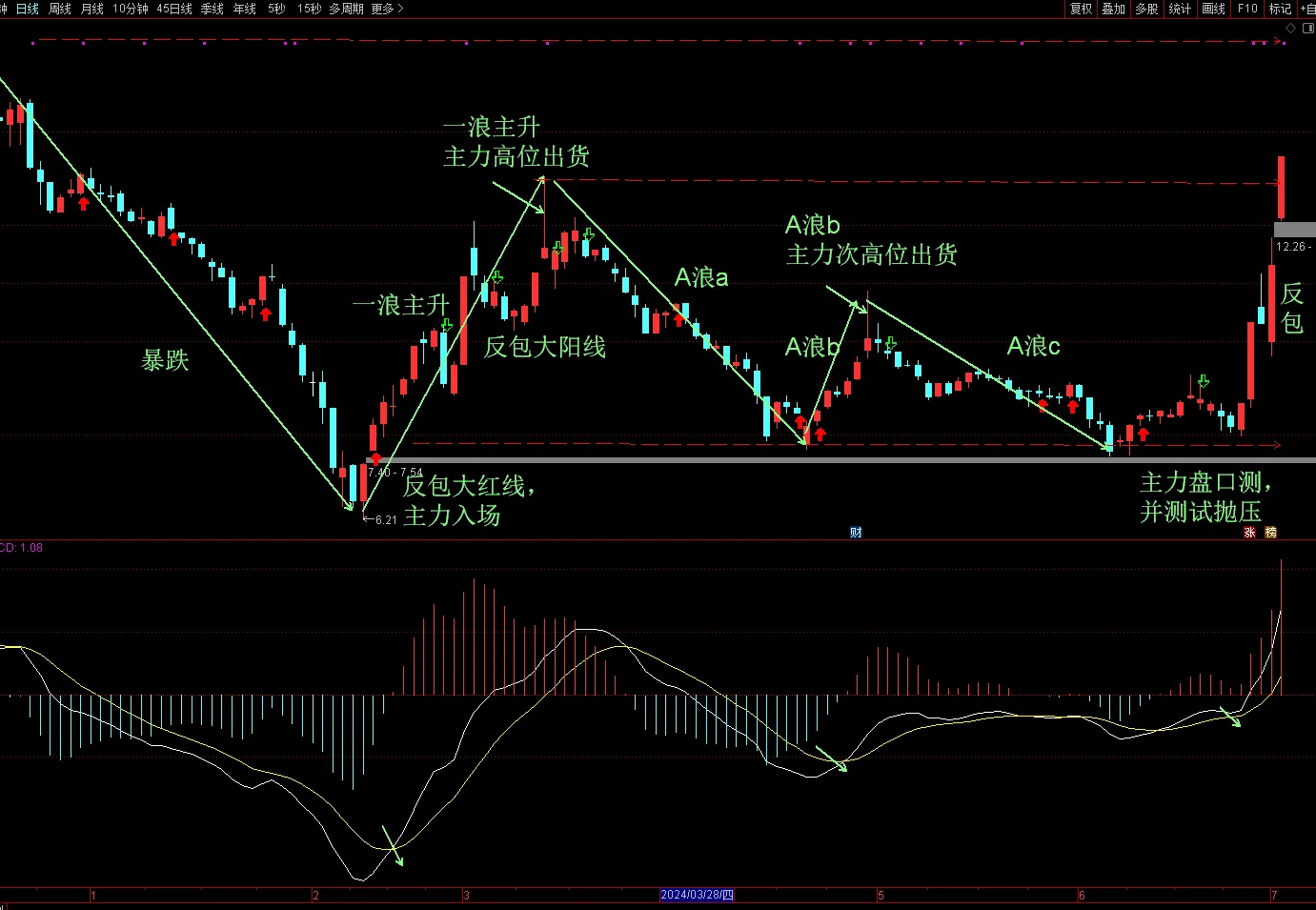Activate the 画线 drawing tool
The image size is (1316, 910).
coord(1213,9)
